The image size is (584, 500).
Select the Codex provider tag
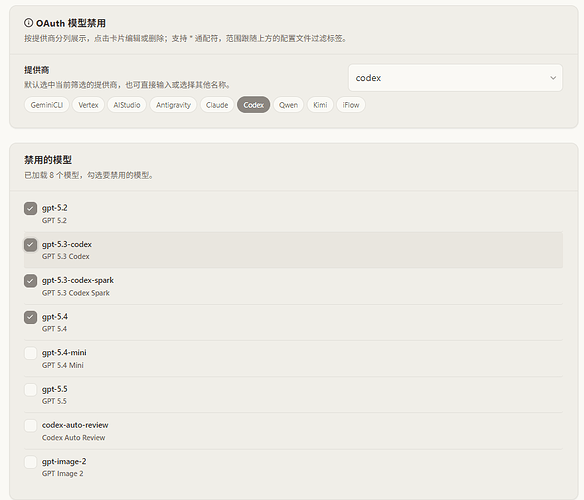[254, 105]
